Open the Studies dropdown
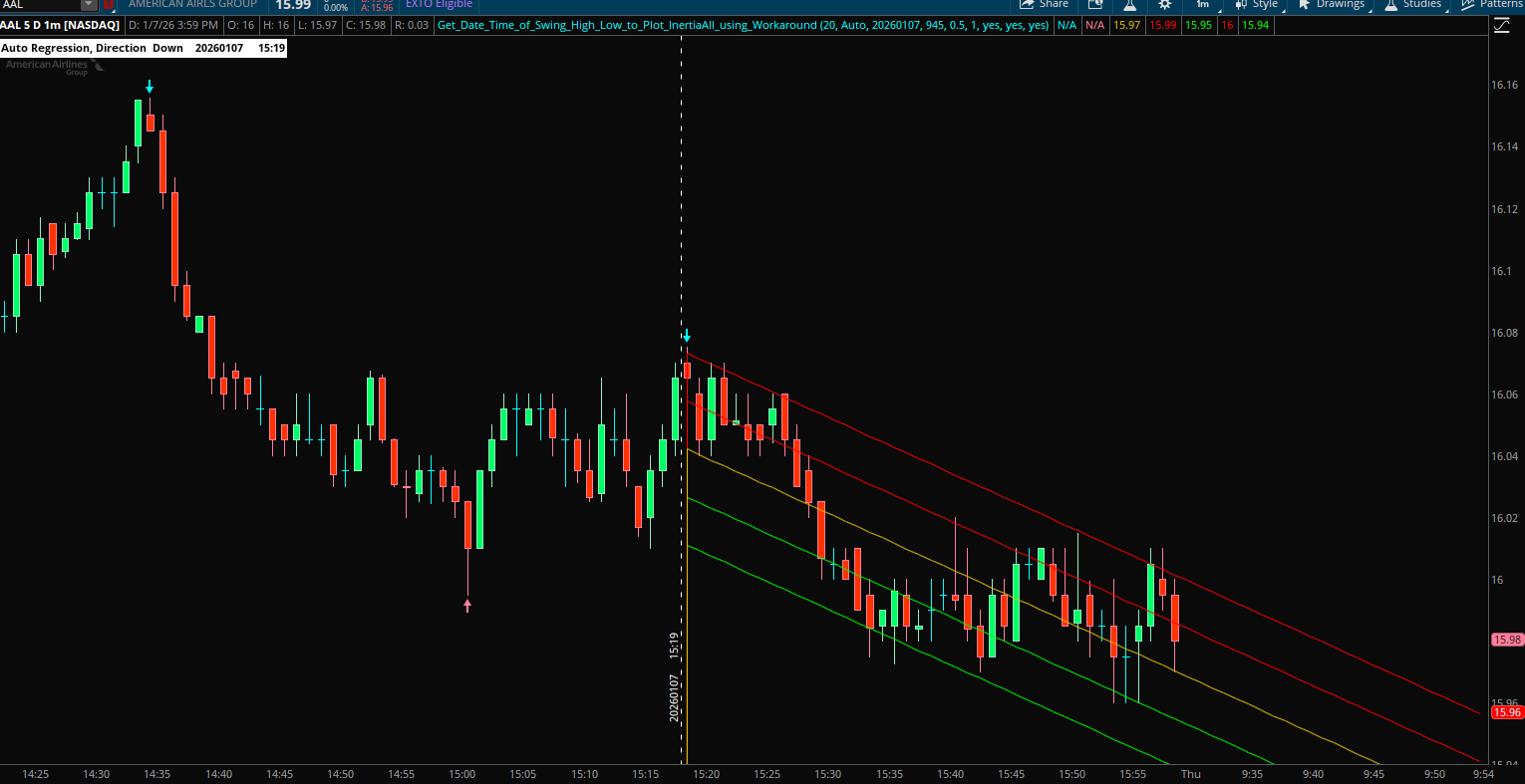 [x=1413, y=5]
